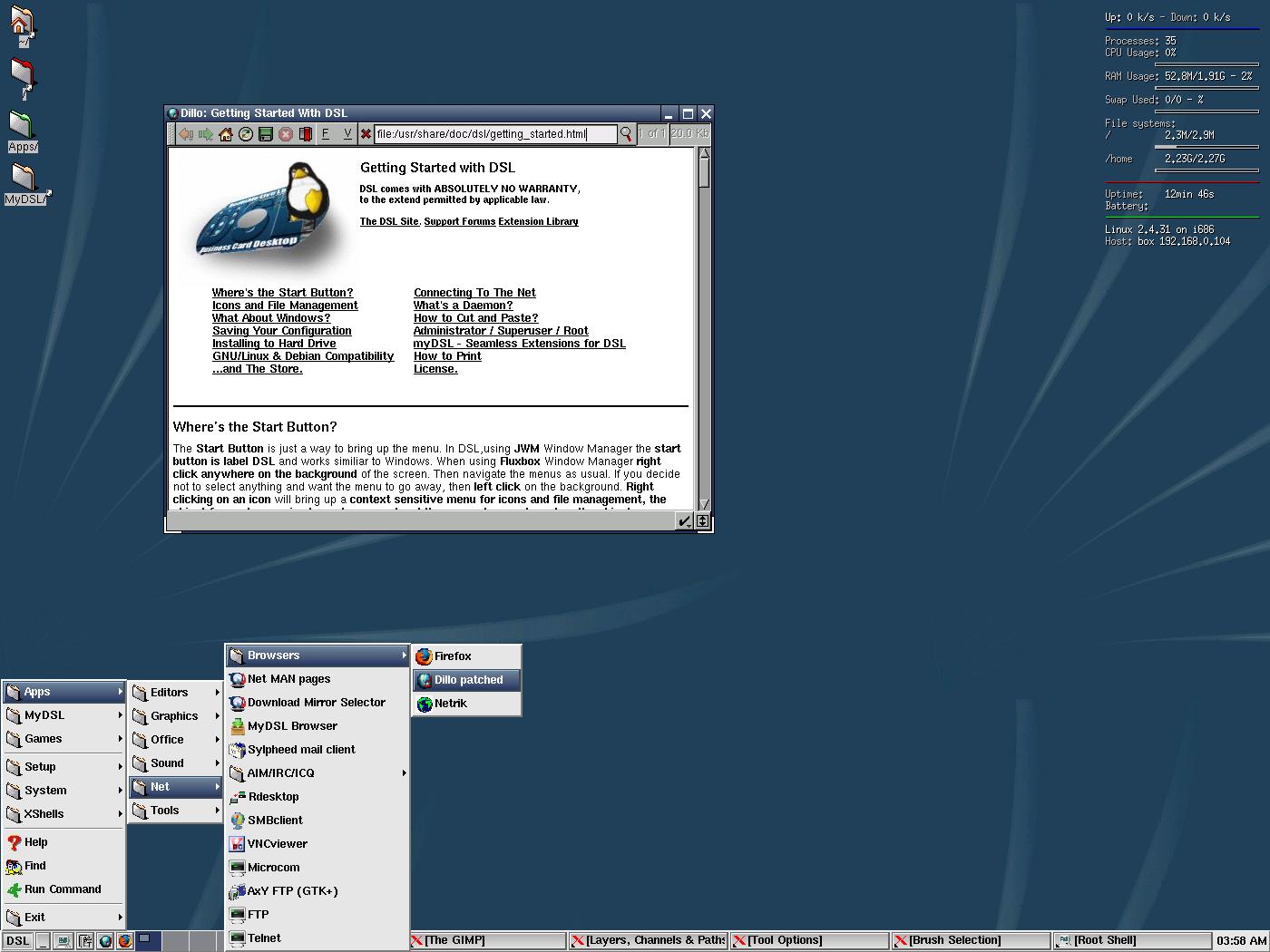The image size is (1270, 952).
Task: Expand the Graphics submenu
Action: [175, 716]
